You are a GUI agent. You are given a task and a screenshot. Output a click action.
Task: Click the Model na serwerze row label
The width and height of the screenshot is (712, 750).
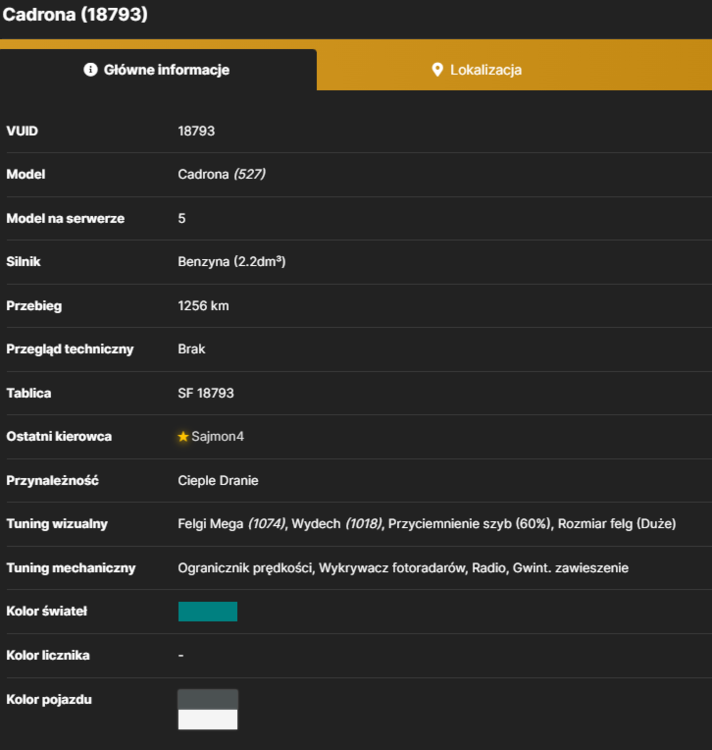(66, 219)
